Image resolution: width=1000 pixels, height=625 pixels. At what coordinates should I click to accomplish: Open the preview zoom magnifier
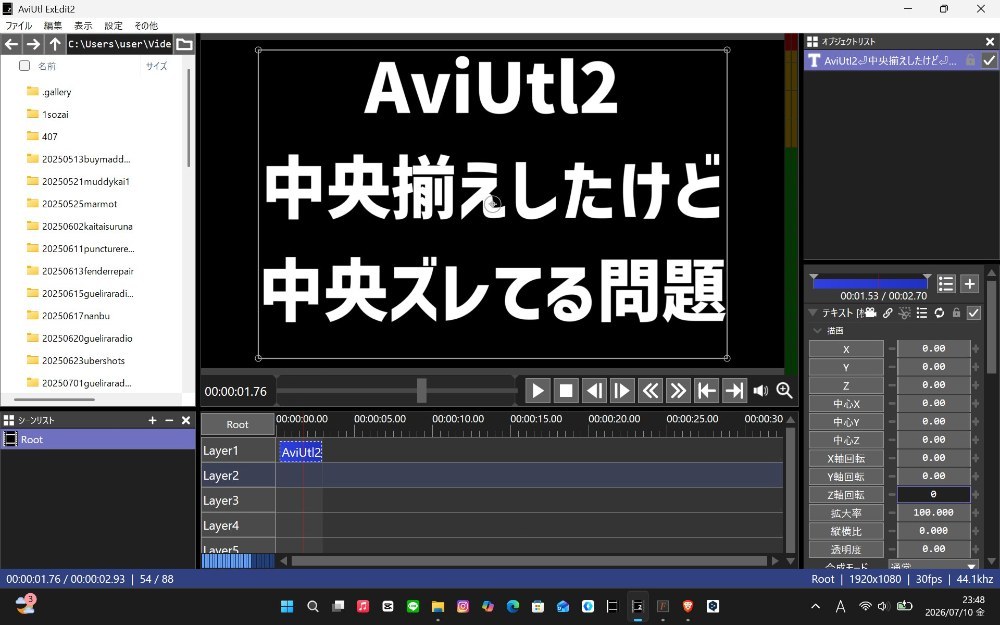click(784, 390)
